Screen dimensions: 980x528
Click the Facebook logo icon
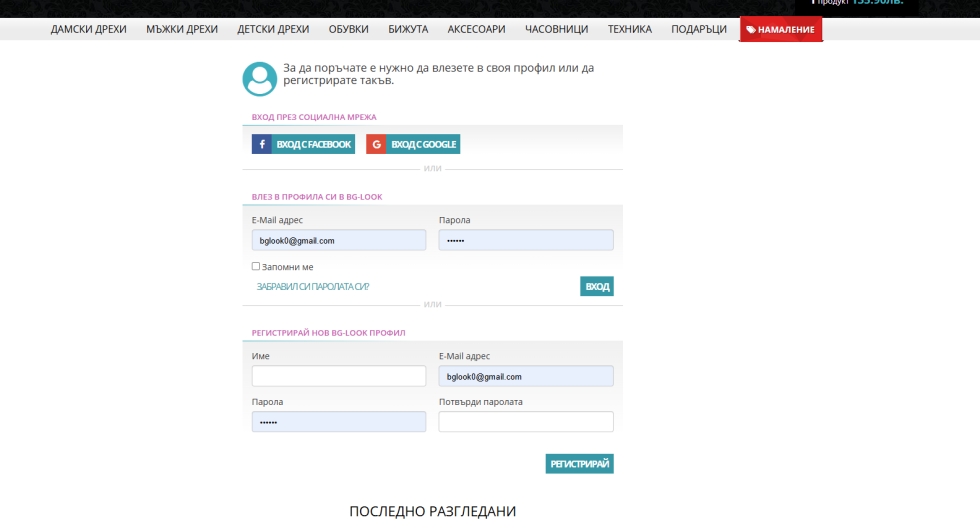pos(263,144)
